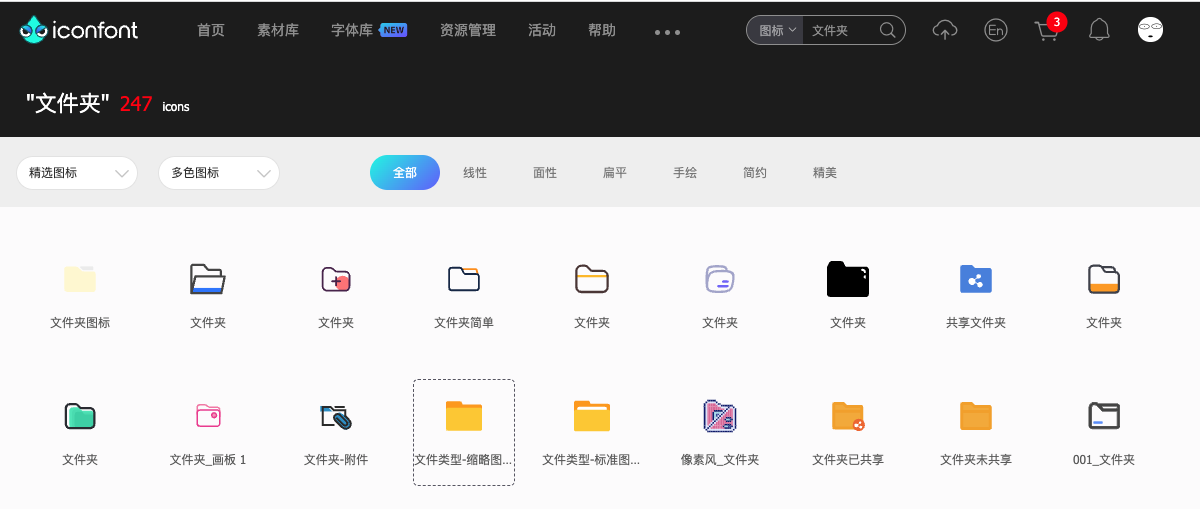
Task: Select the 文件夹简单 icon
Action: click(464, 279)
